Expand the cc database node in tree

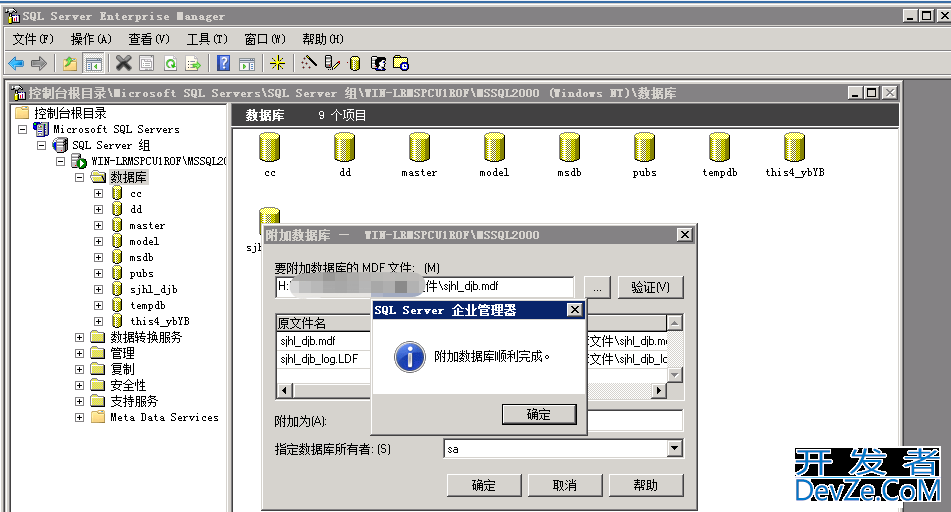(98, 194)
